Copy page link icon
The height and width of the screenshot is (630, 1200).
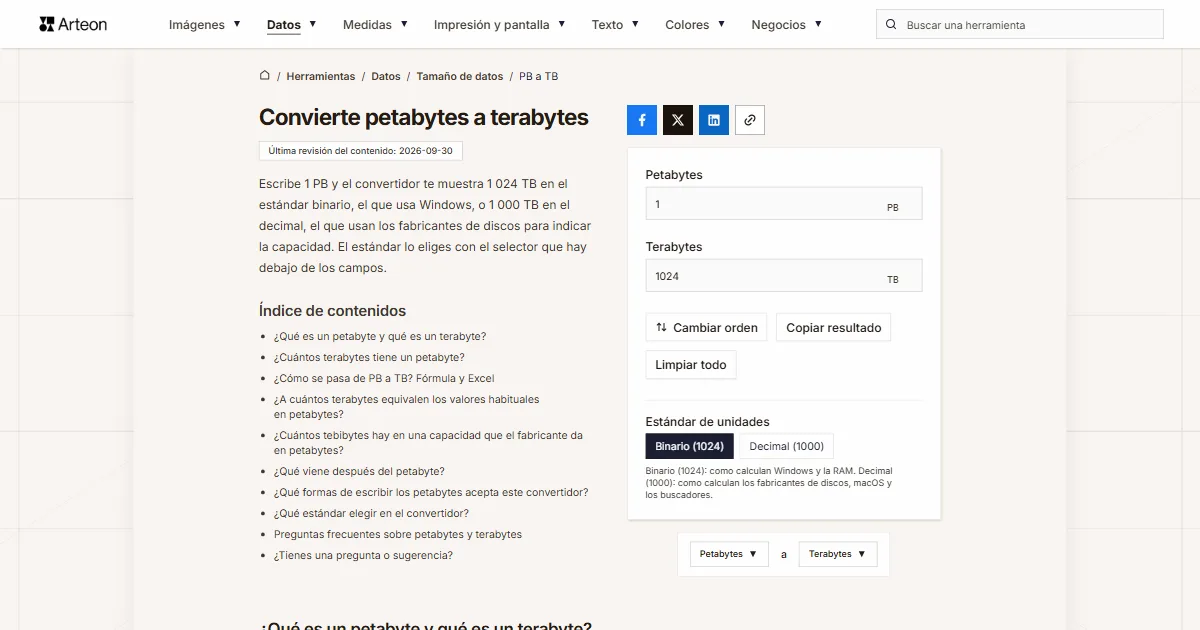[x=750, y=120]
